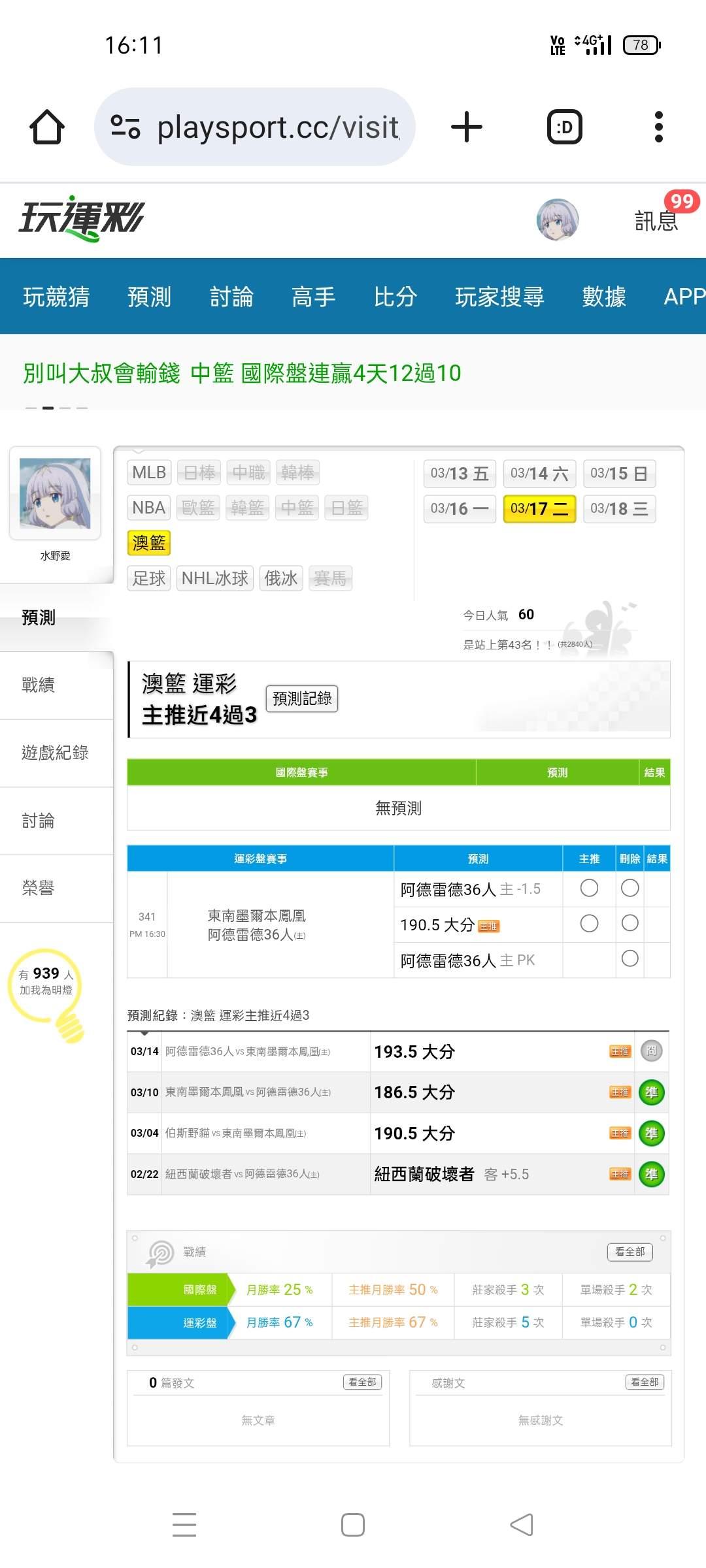Click 運彩盤 月勝率 67% stat

[280, 1322]
